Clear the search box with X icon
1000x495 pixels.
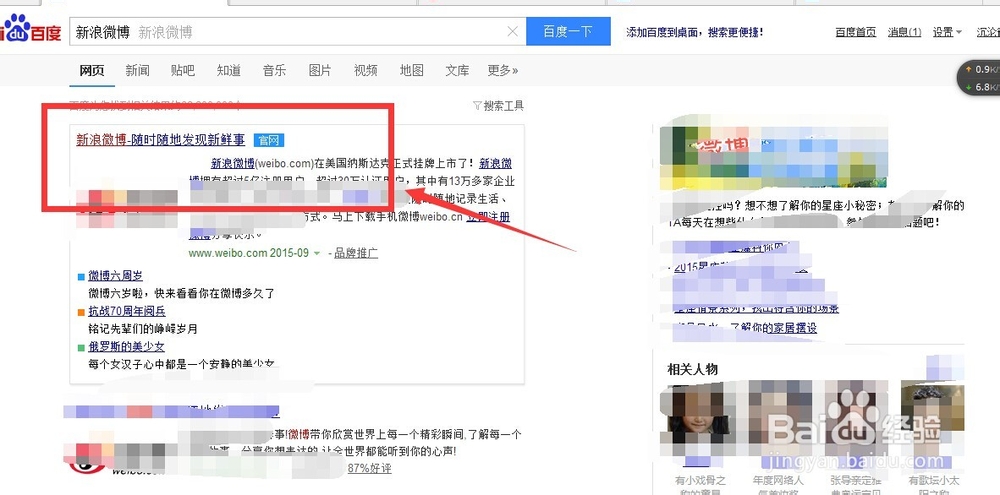click(x=512, y=31)
